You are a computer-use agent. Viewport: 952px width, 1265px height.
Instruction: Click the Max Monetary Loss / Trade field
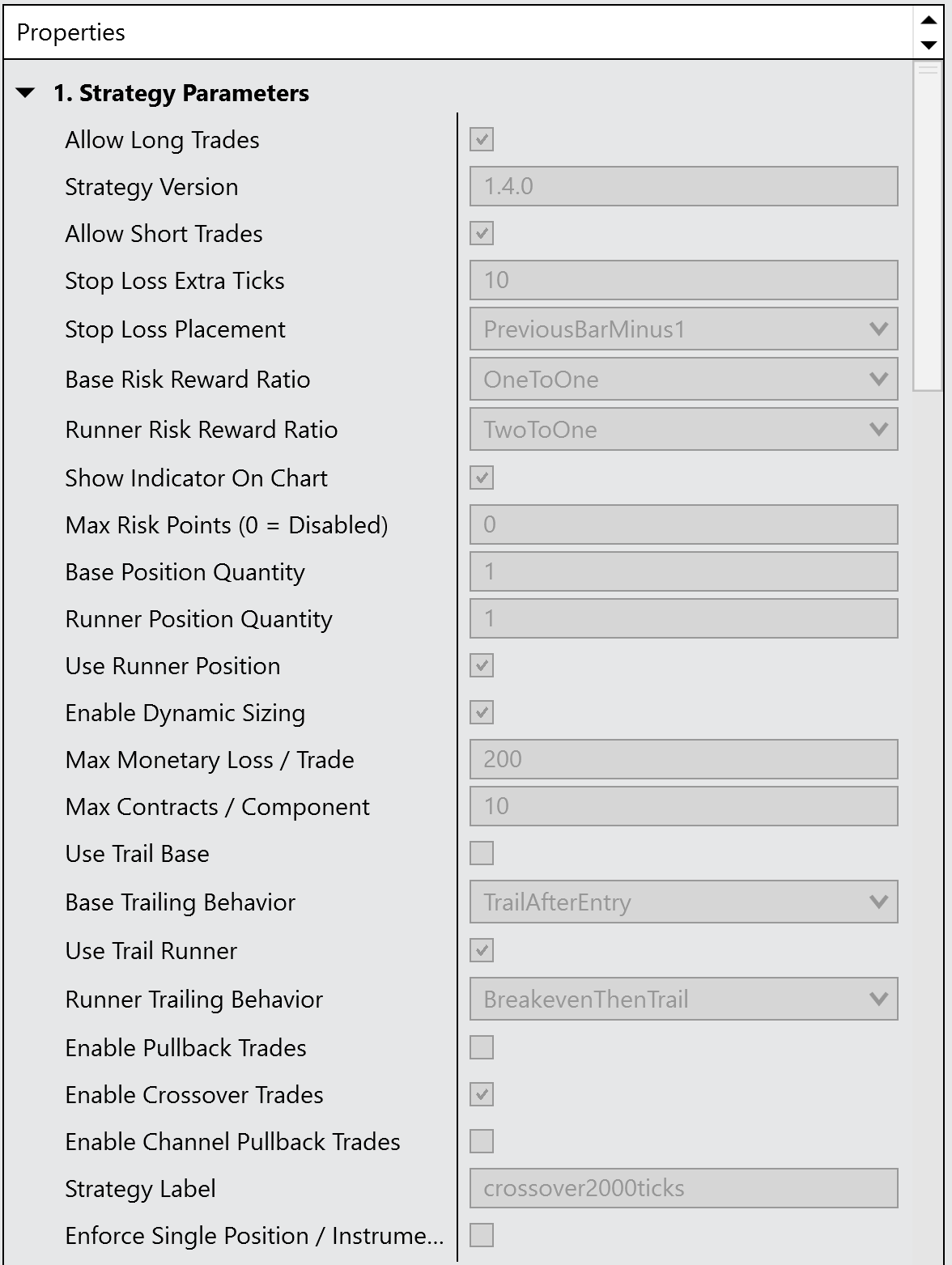(682, 759)
